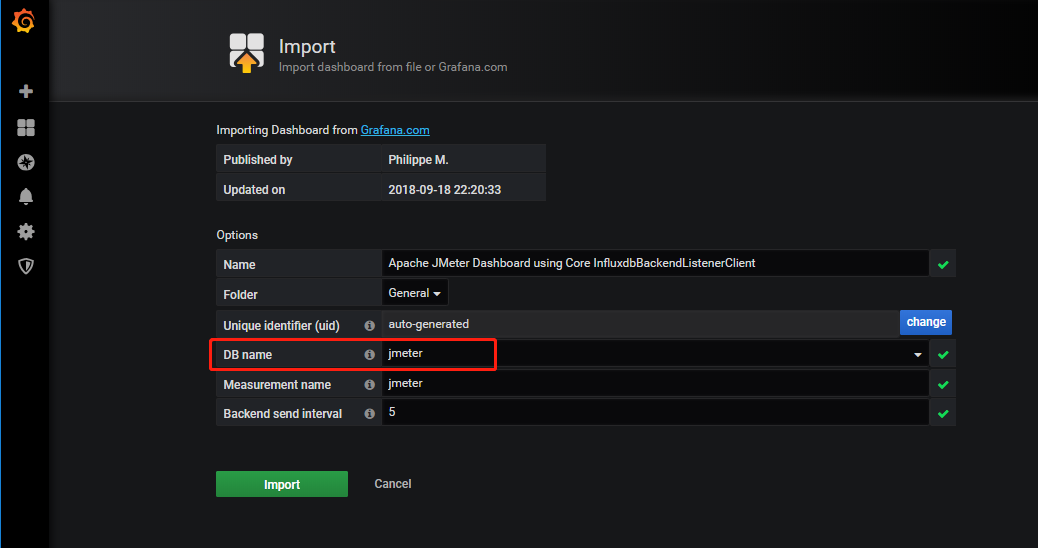The width and height of the screenshot is (1038, 548).
Task: Click the info icon next to DB name
Action: [x=369, y=355]
